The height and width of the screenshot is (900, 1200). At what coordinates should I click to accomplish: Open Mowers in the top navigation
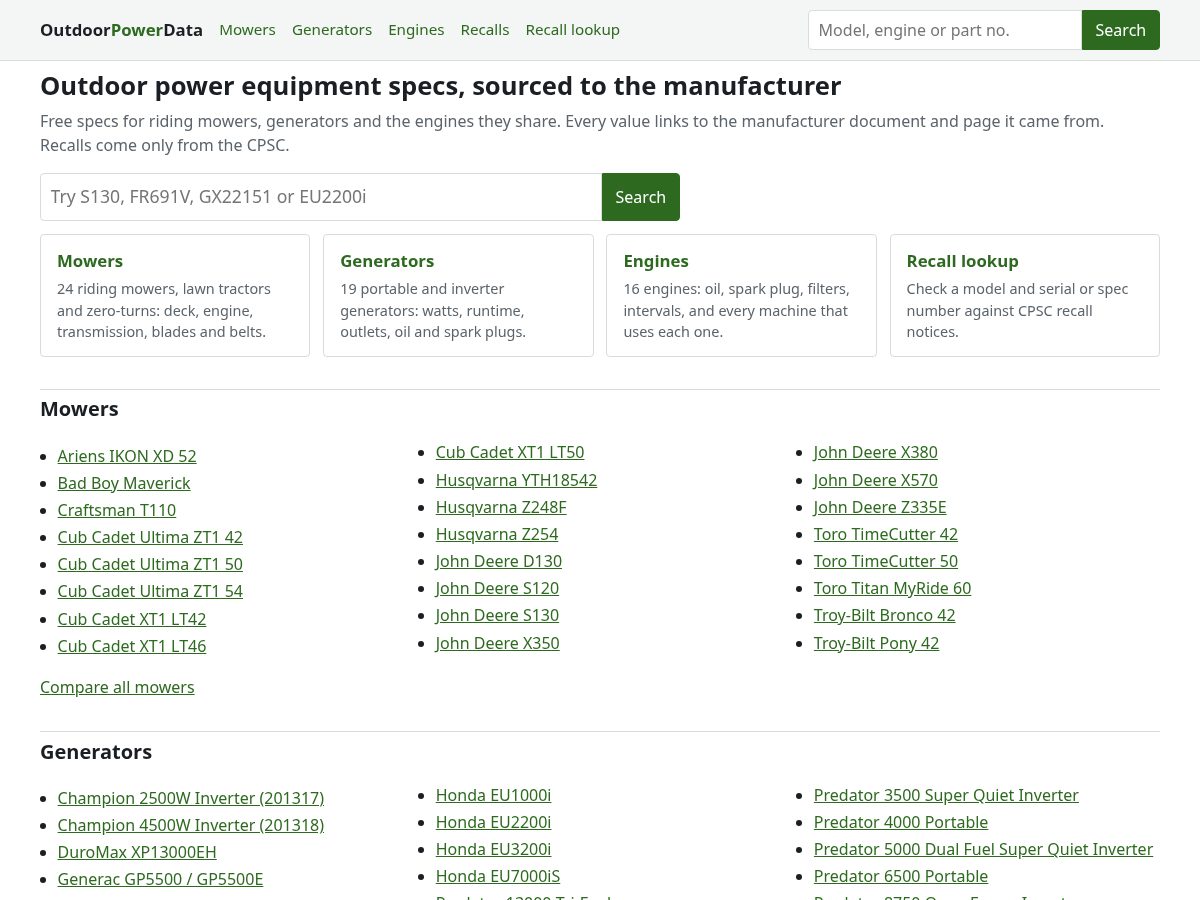tap(247, 30)
